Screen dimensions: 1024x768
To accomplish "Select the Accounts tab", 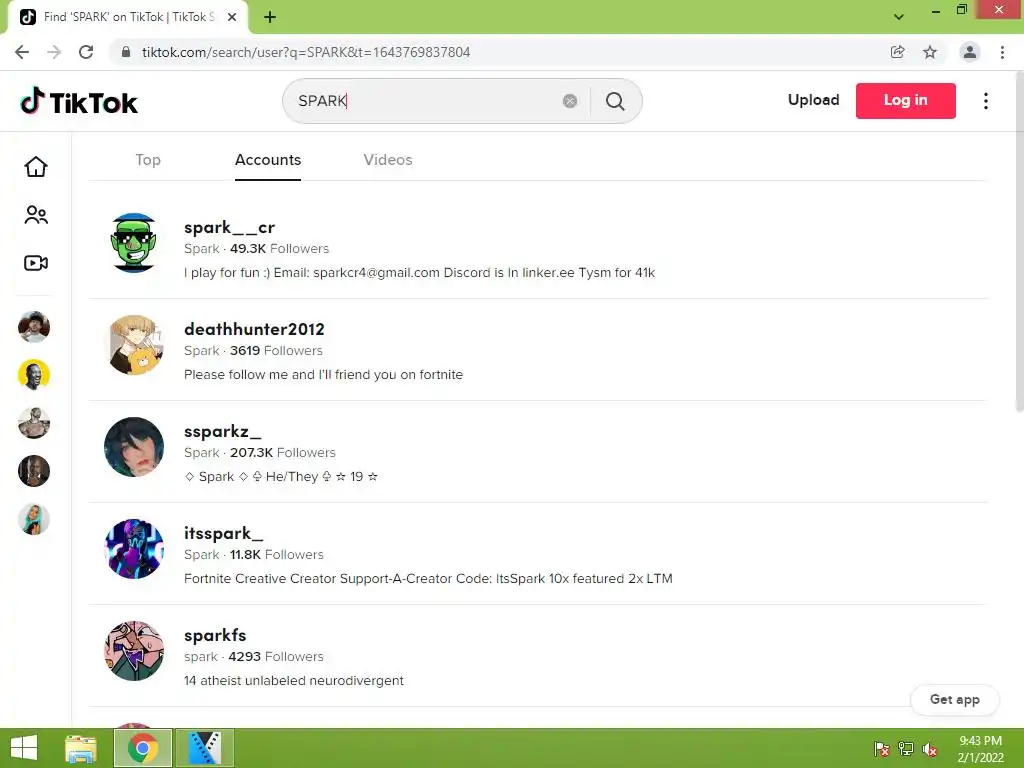I will [x=268, y=160].
